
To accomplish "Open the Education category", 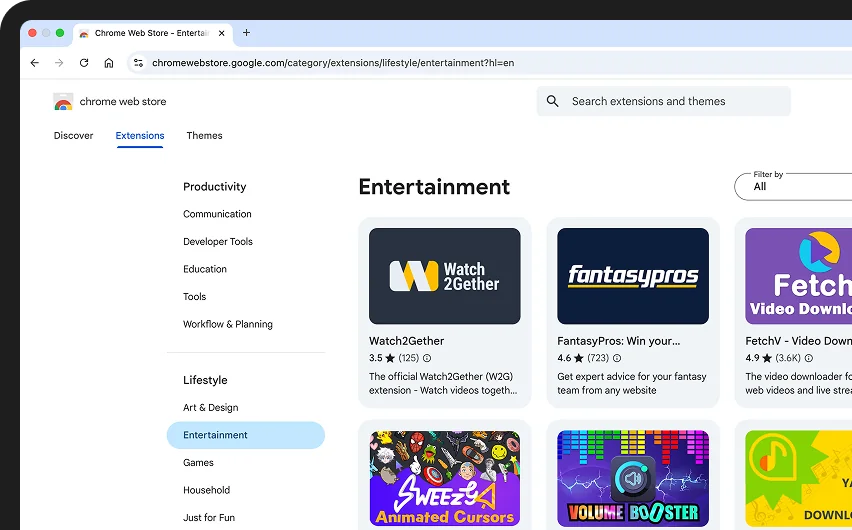I will pos(205,269).
